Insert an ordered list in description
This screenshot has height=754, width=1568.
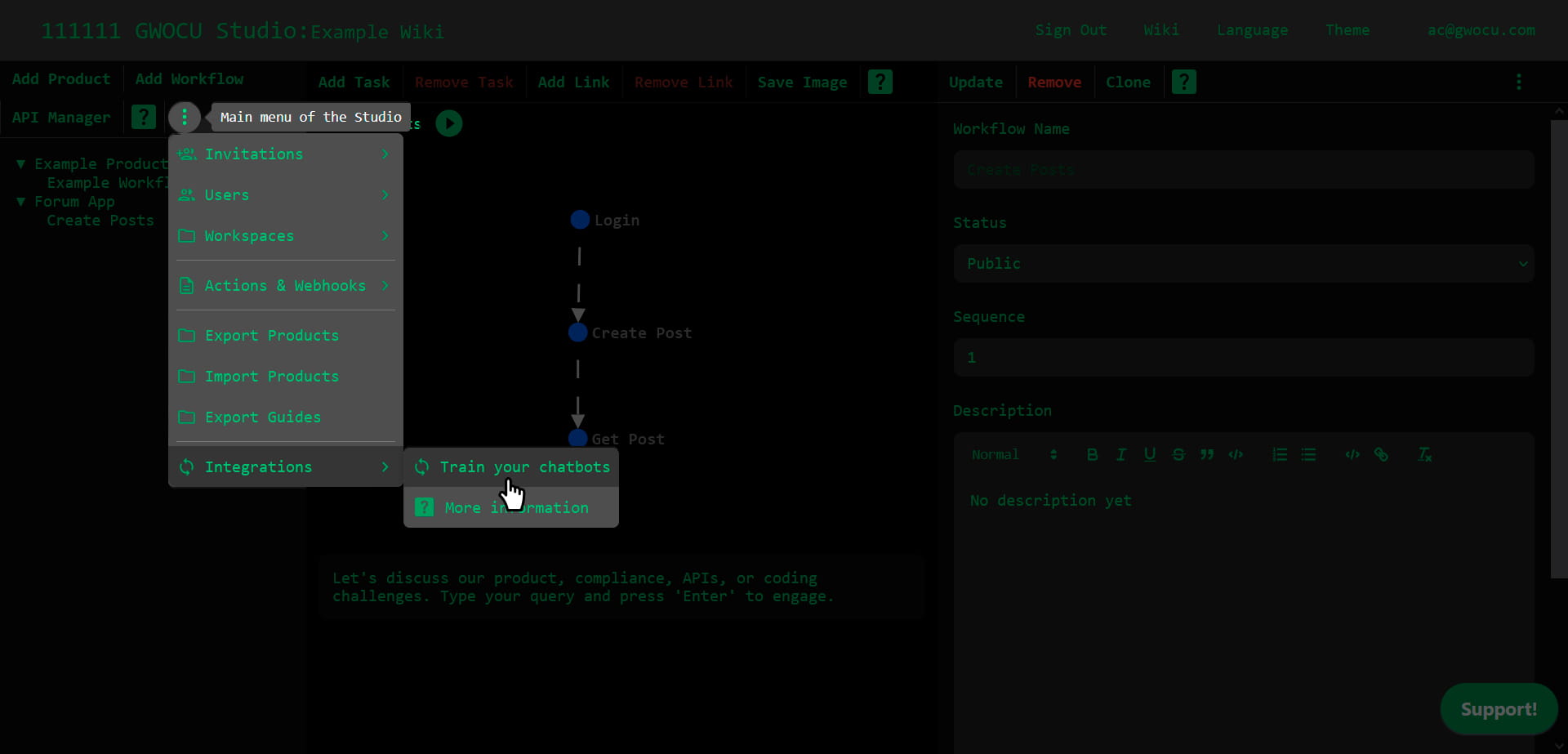point(1280,455)
